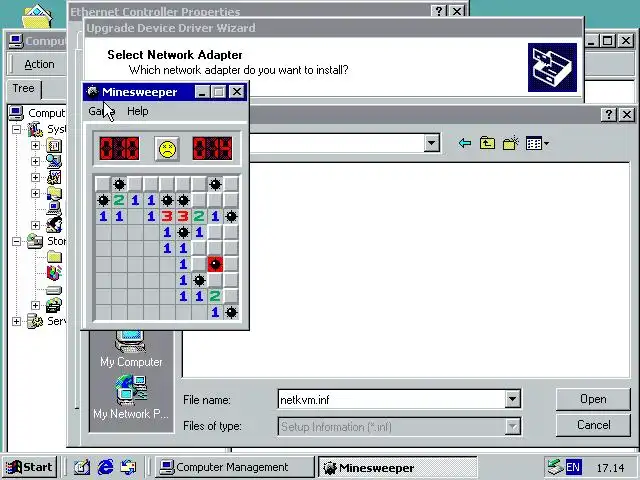The height and width of the screenshot is (480, 640).
Task: Launch Internet Explorer from quick launch
Action: click(105, 467)
